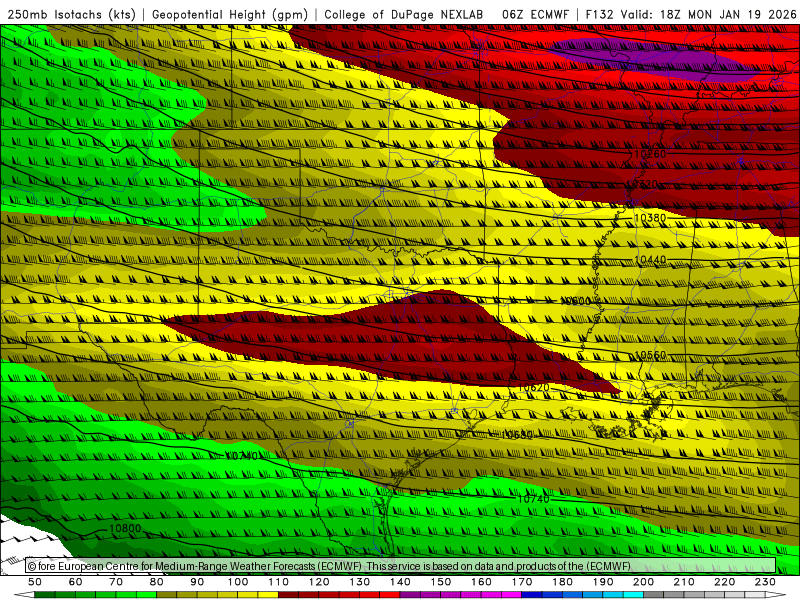The height and width of the screenshot is (600, 800).
Task: Click the 150 value on color scale
Action: click(441, 582)
